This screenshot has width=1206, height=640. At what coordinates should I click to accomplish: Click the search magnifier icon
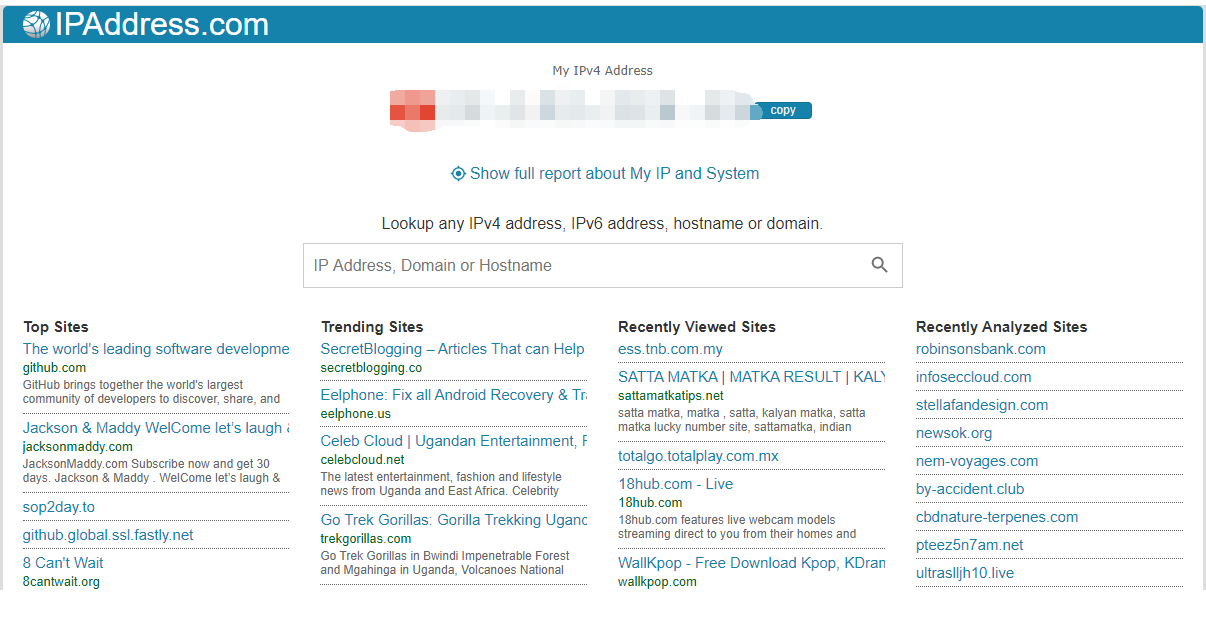click(x=880, y=265)
